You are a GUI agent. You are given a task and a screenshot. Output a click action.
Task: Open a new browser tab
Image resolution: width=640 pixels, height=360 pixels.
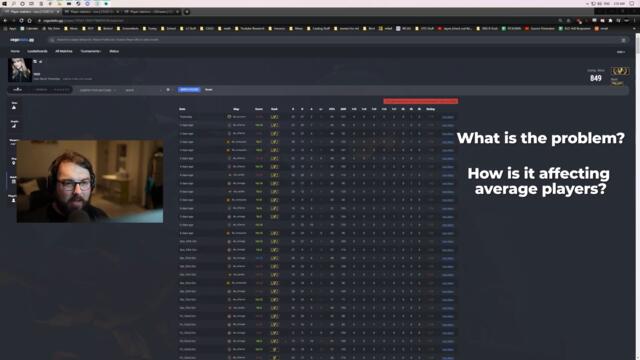point(187,12)
